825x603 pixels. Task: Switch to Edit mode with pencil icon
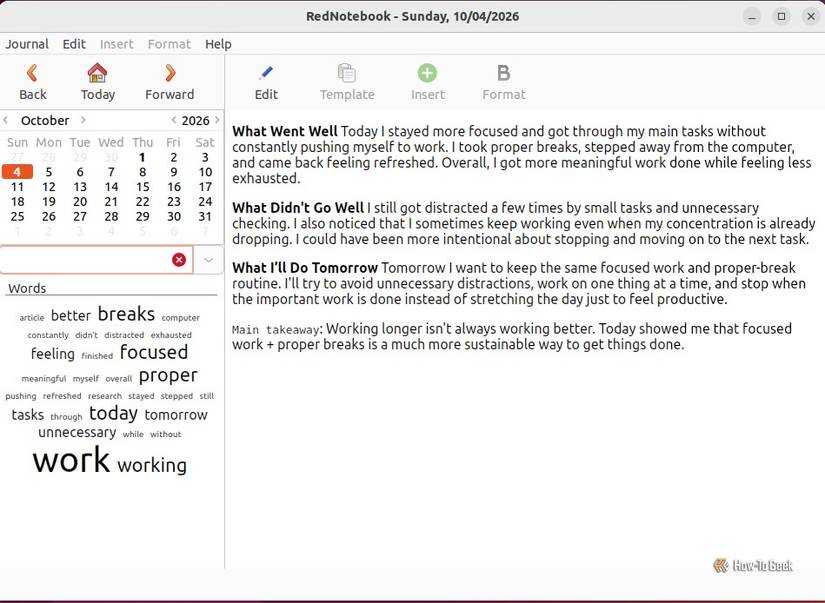[266, 82]
